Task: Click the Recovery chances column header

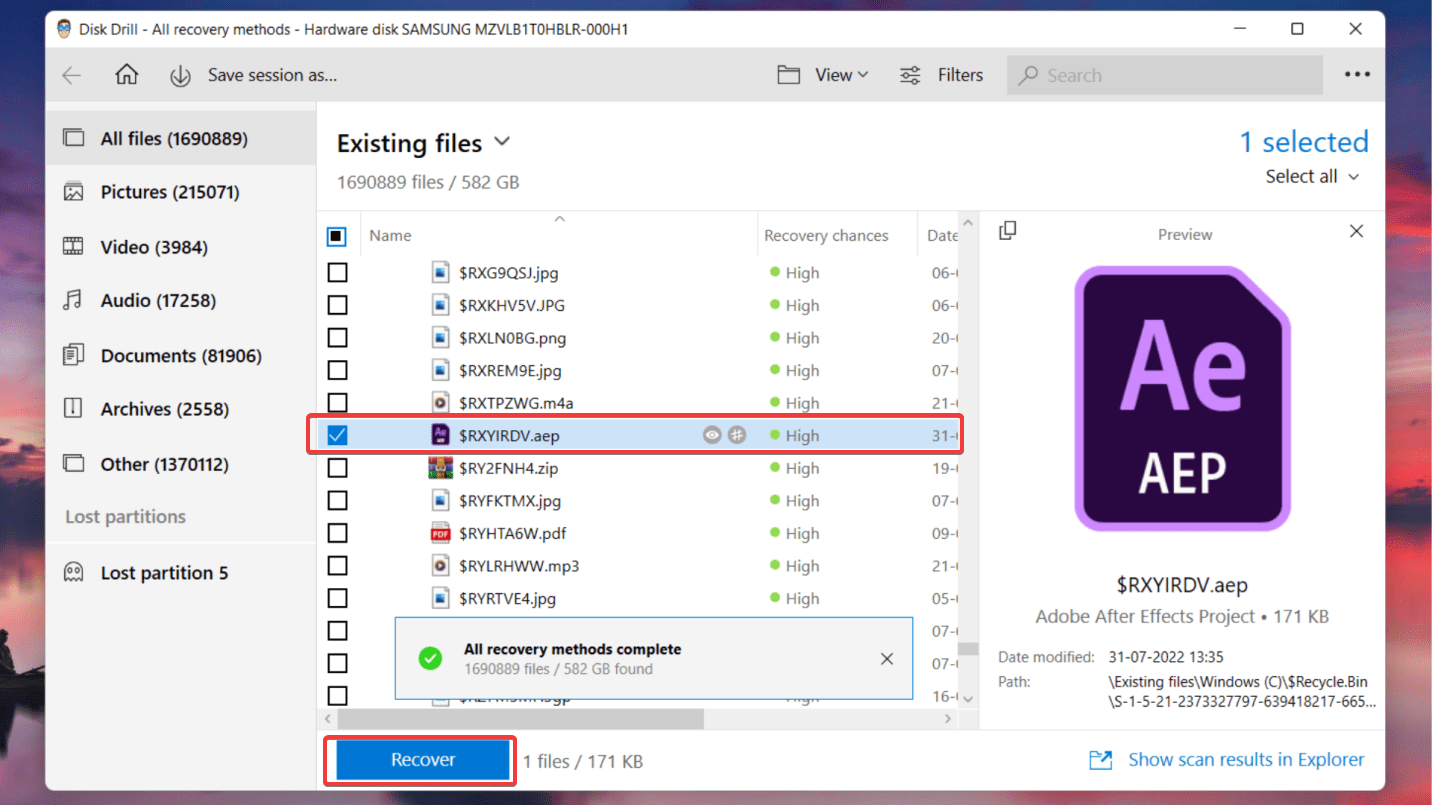Action: point(826,236)
